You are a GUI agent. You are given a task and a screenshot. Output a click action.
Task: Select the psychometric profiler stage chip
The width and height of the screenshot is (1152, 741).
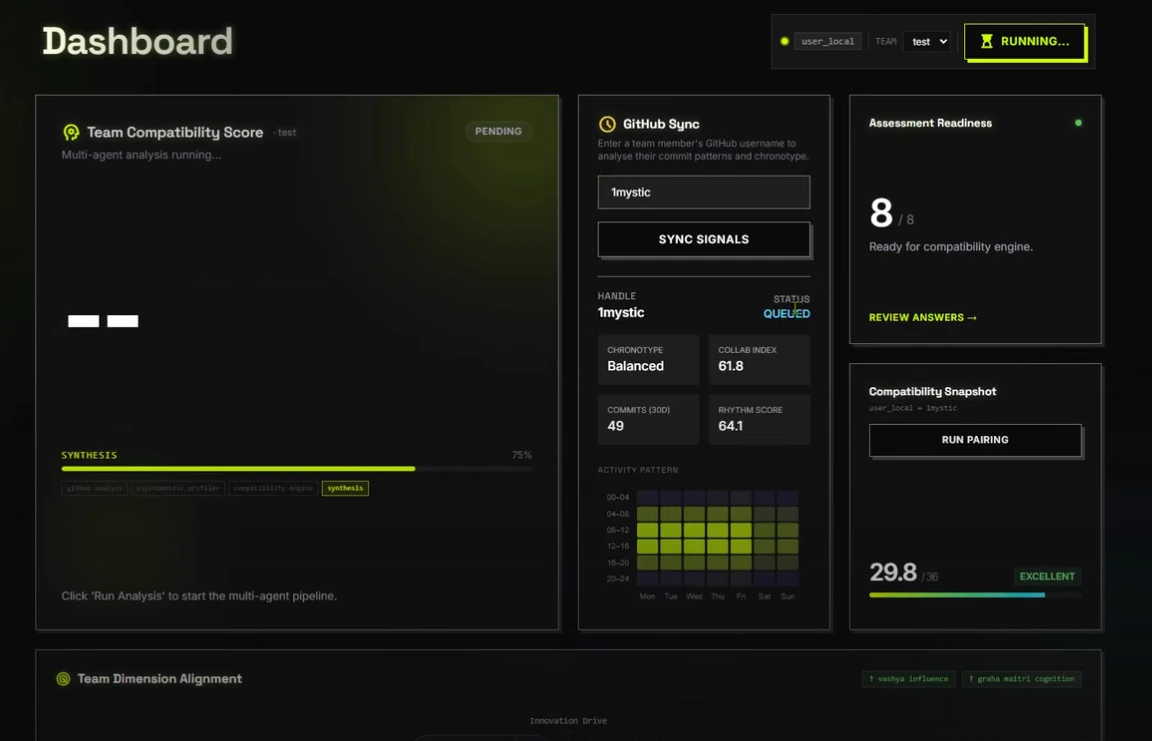click(178, 488)
